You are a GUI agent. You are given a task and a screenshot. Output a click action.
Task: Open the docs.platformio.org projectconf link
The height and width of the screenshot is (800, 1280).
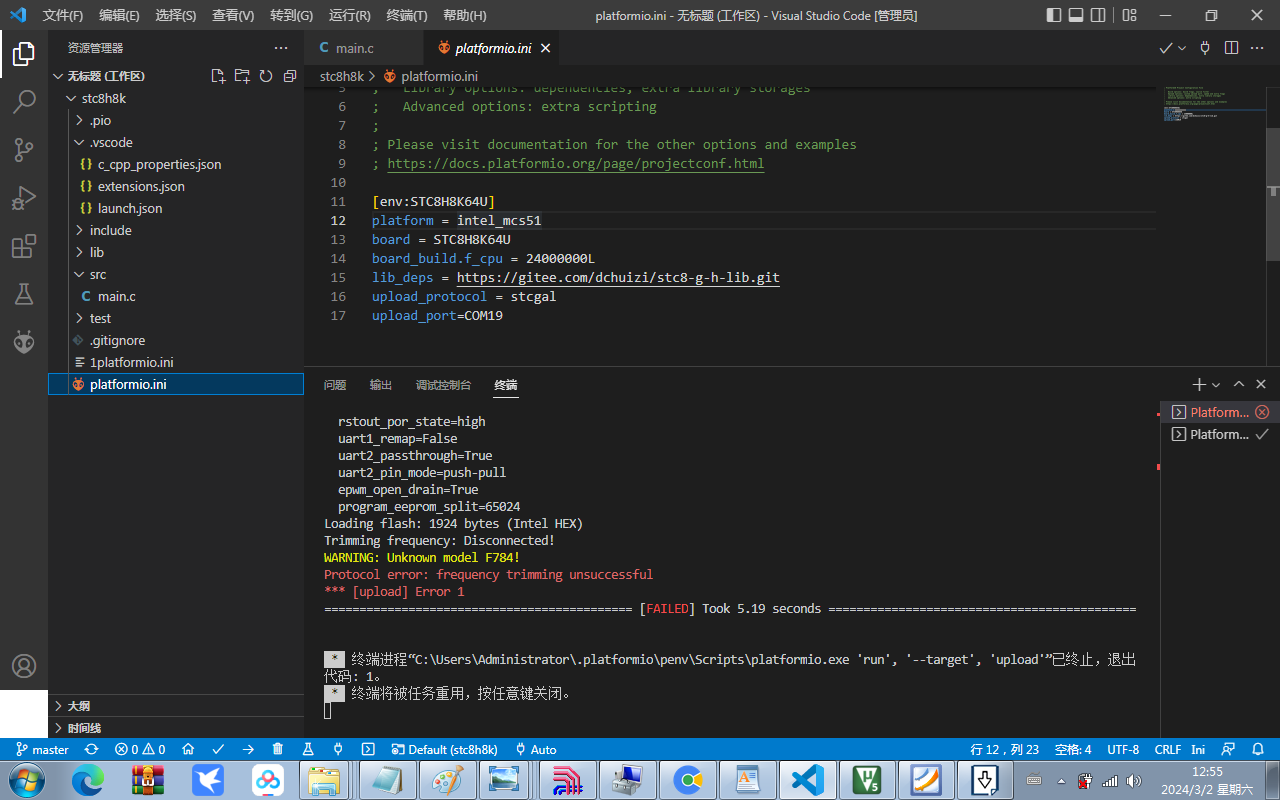click(x=575, y=163)
